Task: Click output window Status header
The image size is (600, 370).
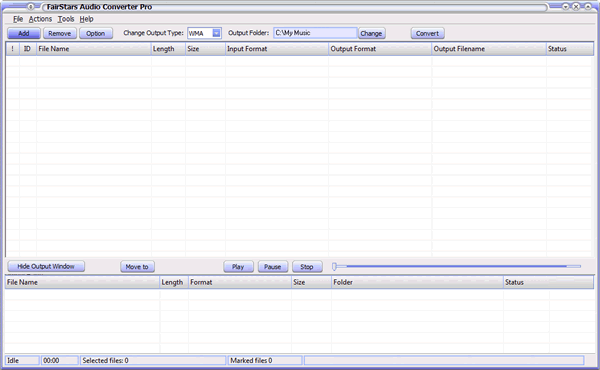Action: pyautogui.click(x=548, y=282)
